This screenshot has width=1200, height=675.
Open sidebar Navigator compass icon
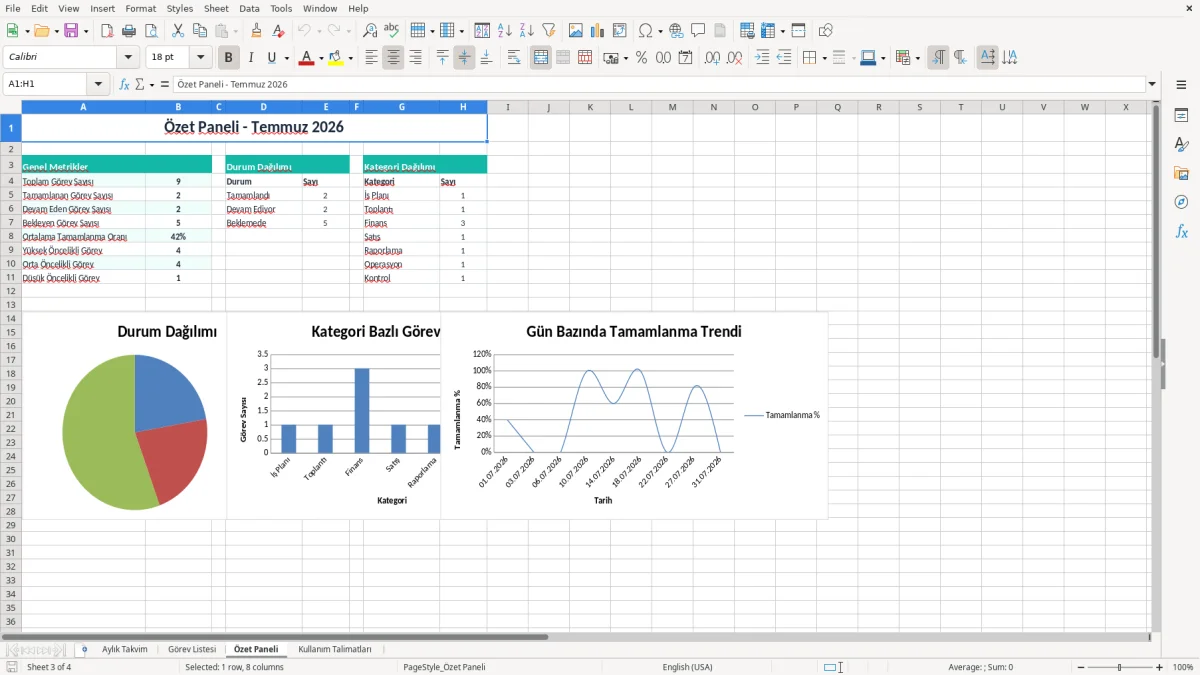coord(1181,202)
